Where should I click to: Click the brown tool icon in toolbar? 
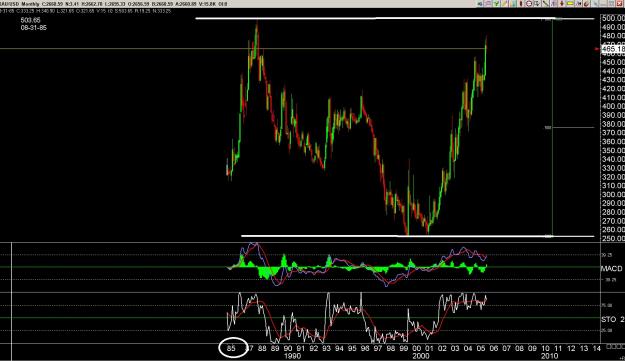coord(586,4)
